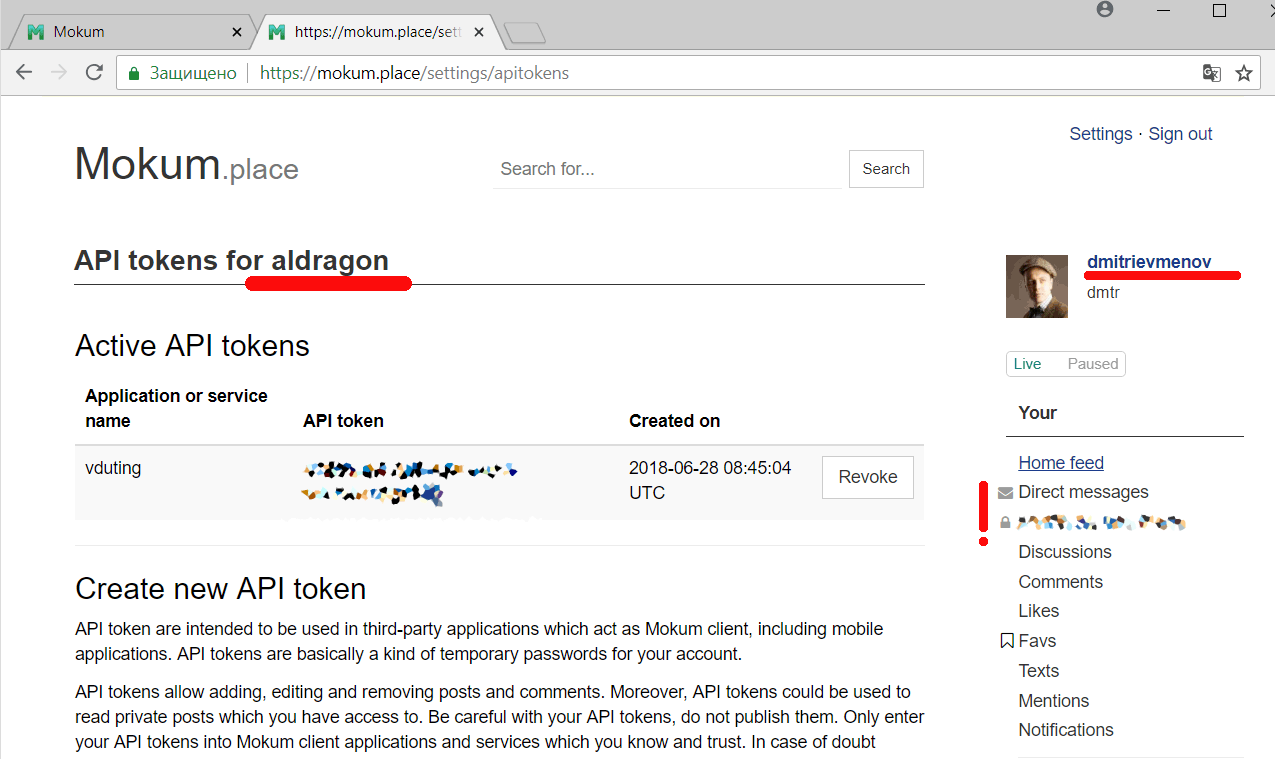Click the 'API tokens for aldragon' heading
Image resolution: width=1275 pixels, height=759 pixels.
[231, 260]
